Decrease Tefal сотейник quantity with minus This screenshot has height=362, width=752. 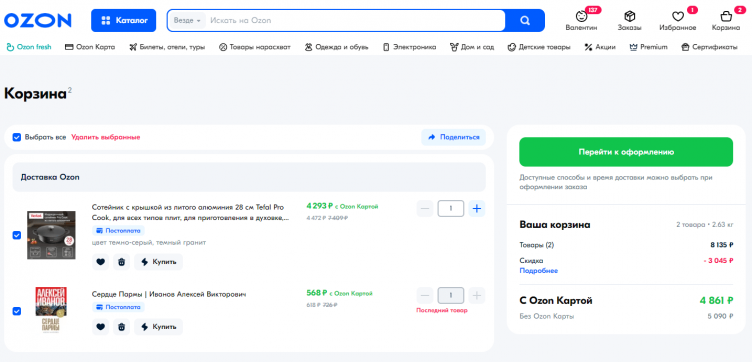pyautogui.click(x=425, y=209)
